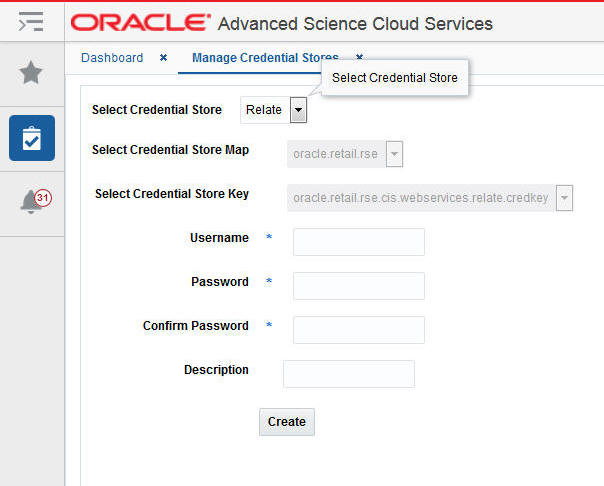The height and width of the screenshot is (486, 604).
Task: Focus the Username input field
Action: (359, 242)
